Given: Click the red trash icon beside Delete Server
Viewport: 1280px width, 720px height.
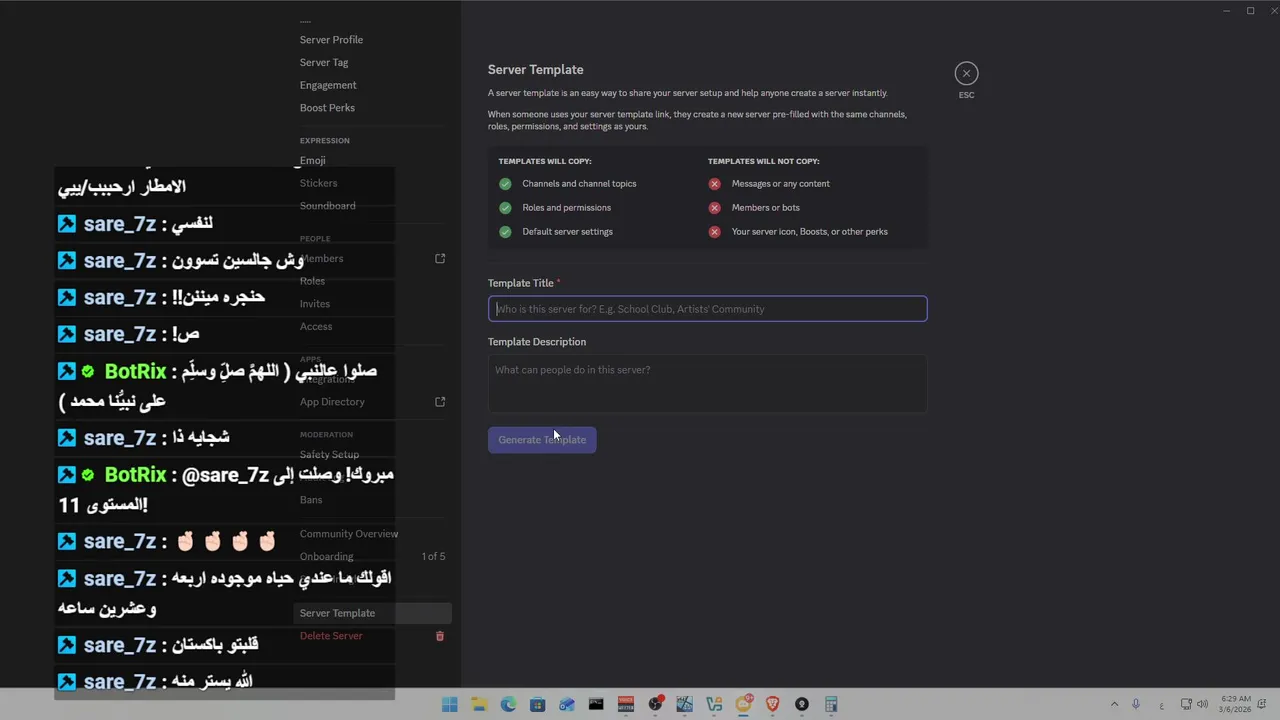Looking at the screenshot, I should click(x=439, y=636).
